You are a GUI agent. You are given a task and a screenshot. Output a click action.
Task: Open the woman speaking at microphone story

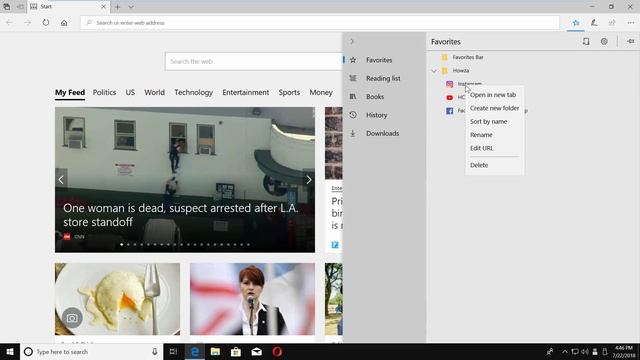pyautogui.click(x=252, y=299)
